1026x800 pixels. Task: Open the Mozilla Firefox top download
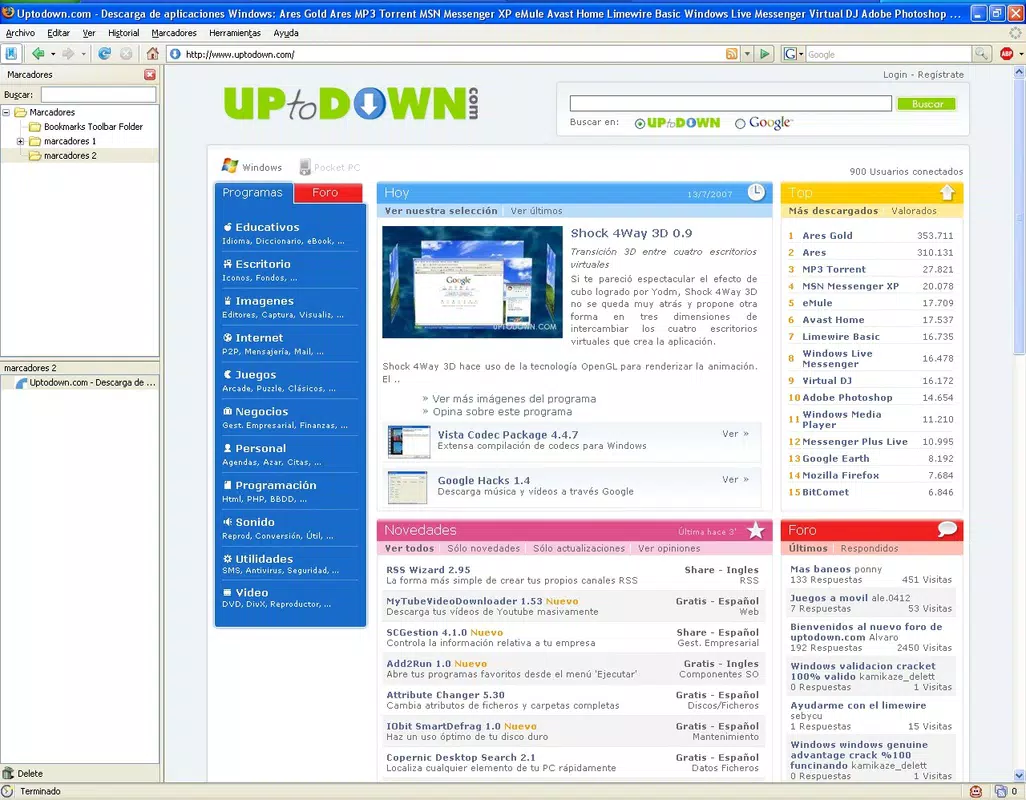pyautogui.click(x=840, y=476)
